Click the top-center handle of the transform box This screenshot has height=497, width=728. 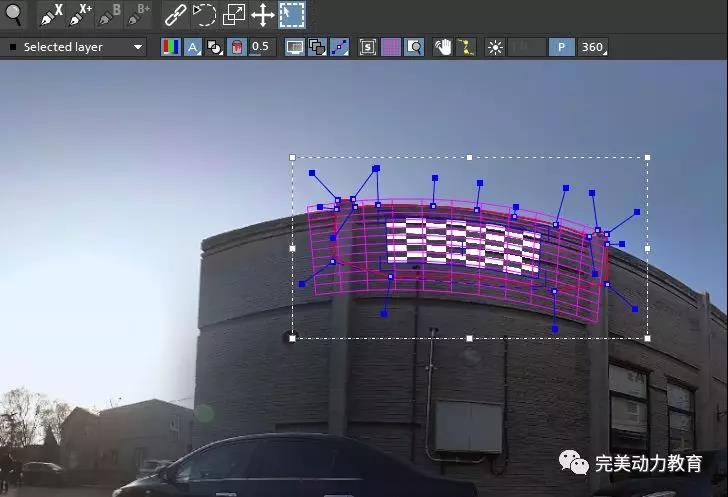[469, 157]
